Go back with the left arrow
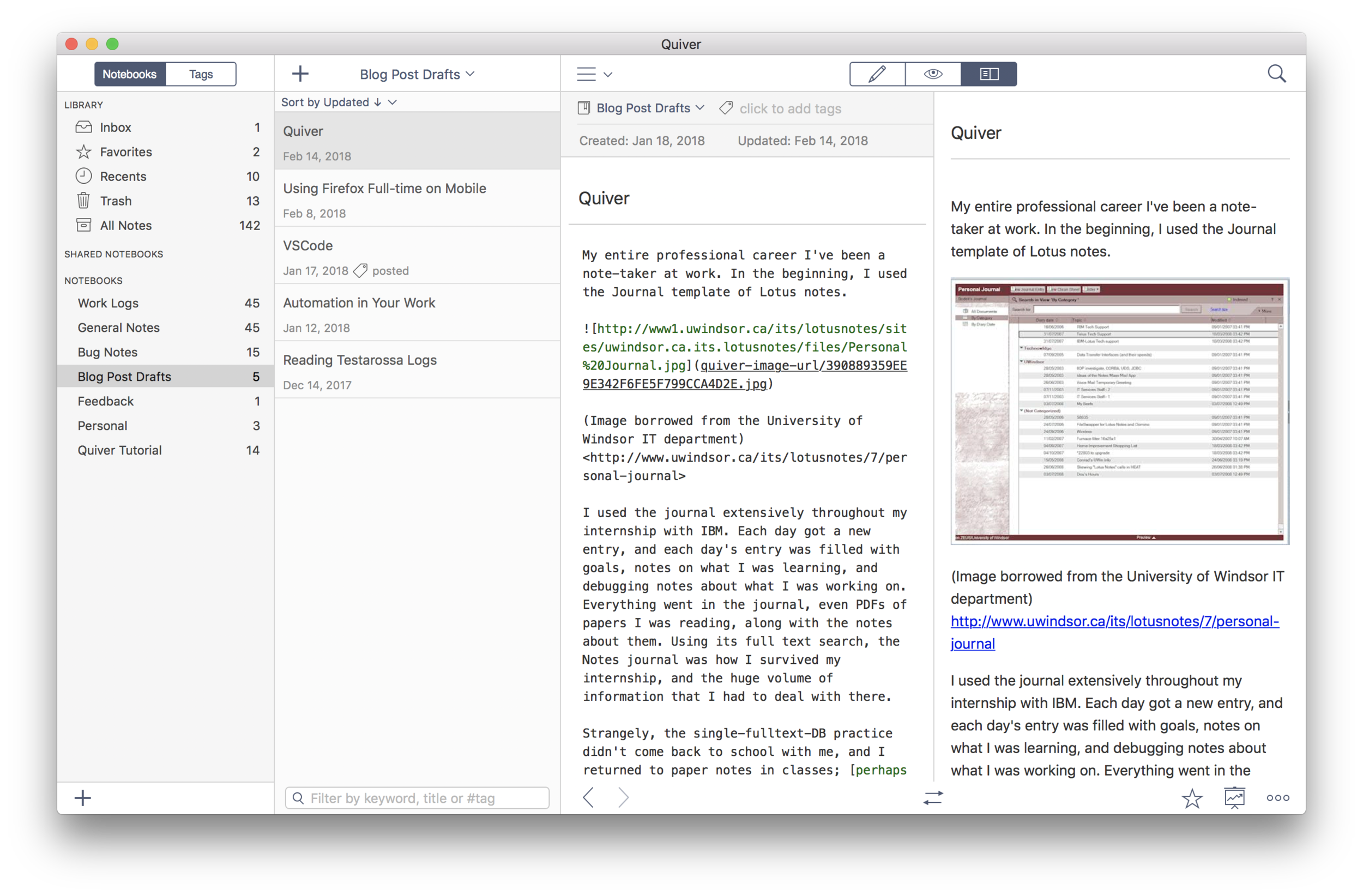This screenshot has height=896, width=1363. point(588,797)
